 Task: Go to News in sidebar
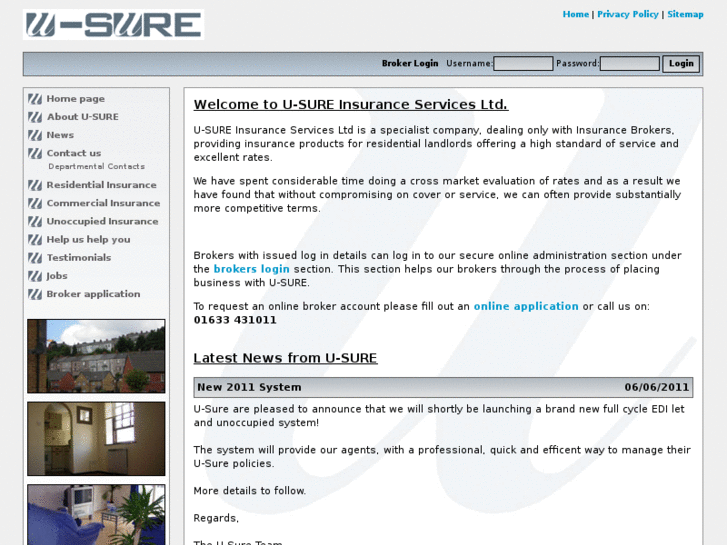point(60,135)
